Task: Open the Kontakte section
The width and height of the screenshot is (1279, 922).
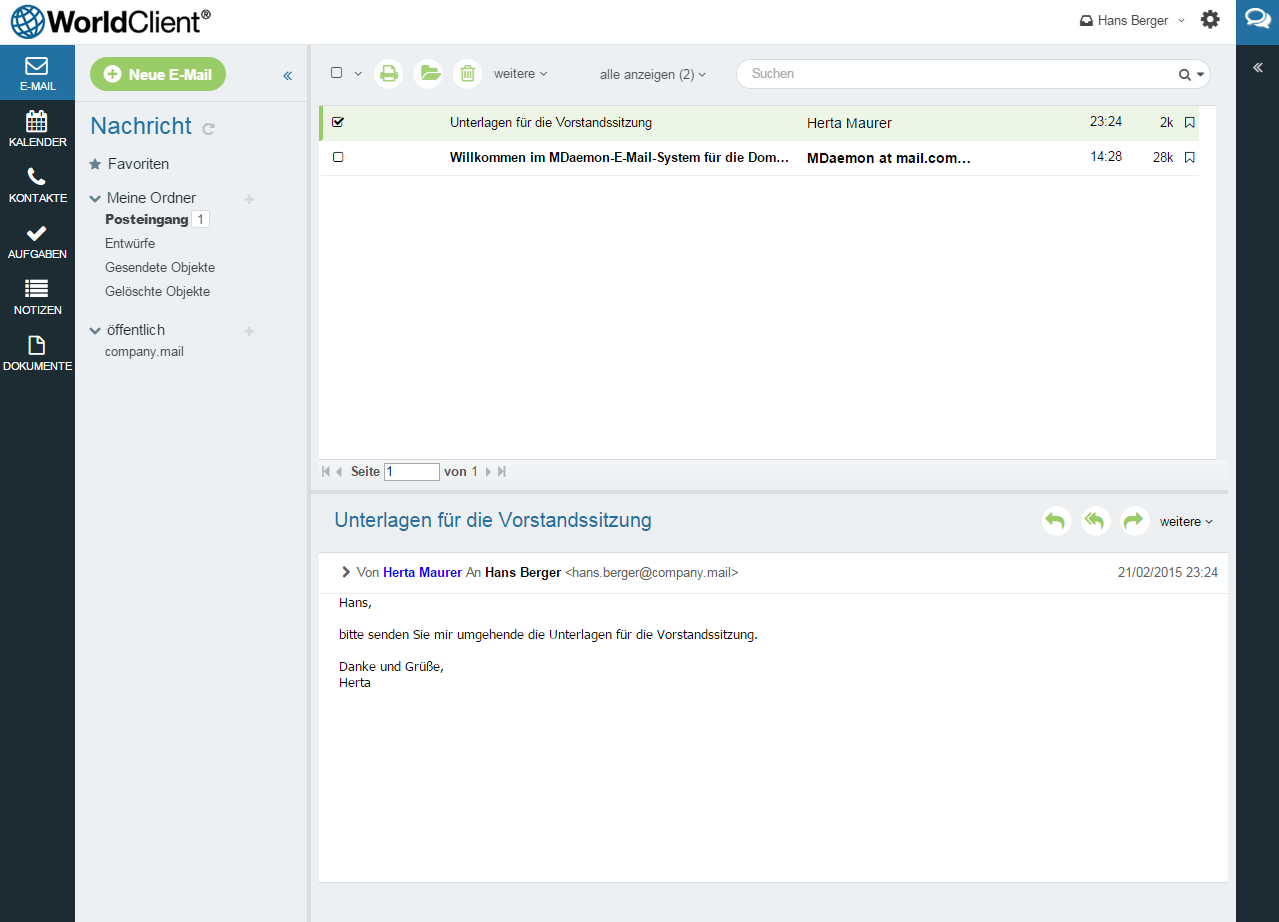Action: 37,185
